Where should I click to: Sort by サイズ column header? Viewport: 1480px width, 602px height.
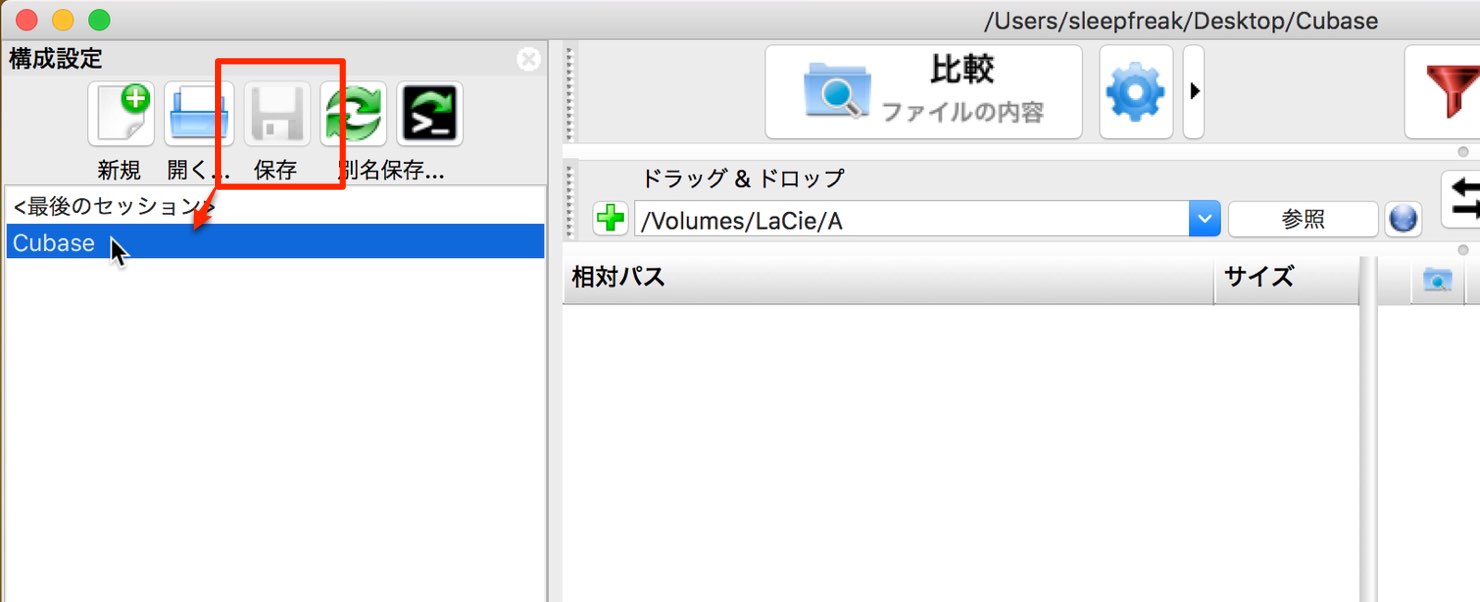coord(1286,278)
